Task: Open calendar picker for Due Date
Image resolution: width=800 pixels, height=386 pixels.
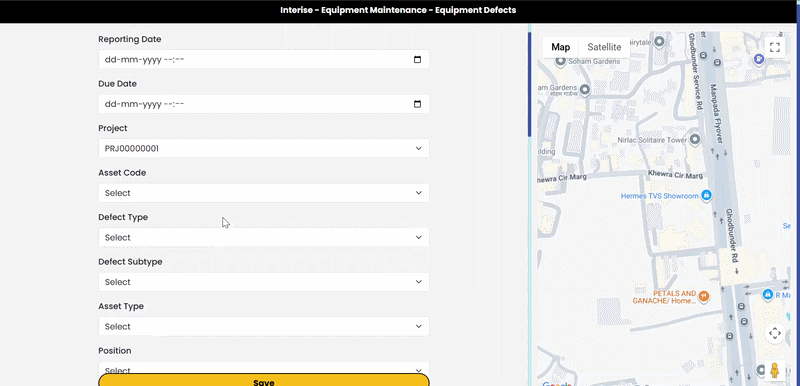Action: click(x=417, y=104)
